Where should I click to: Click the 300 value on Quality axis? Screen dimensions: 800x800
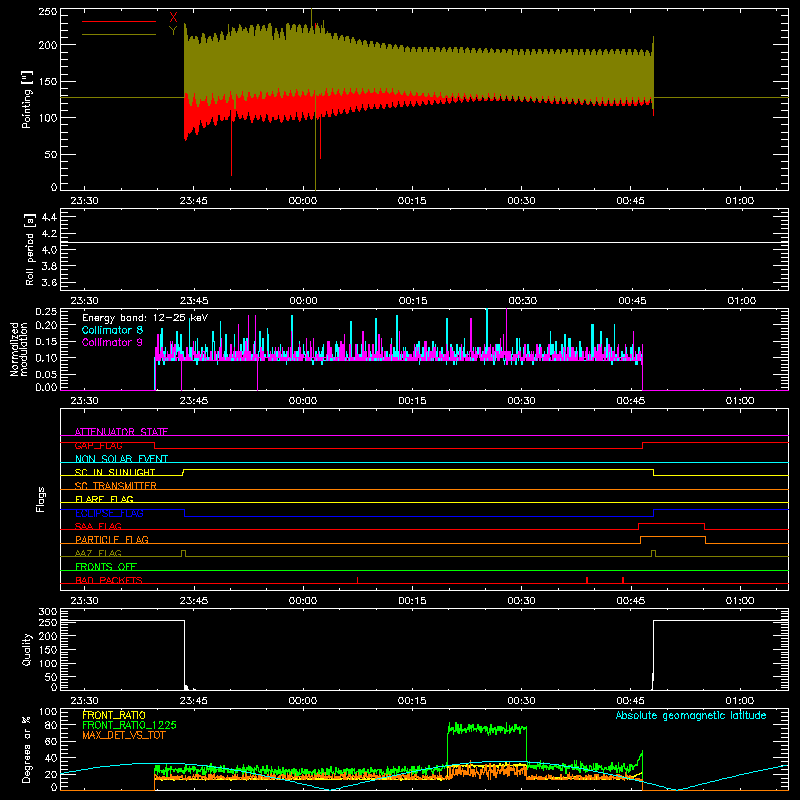[x=48, y=612]
